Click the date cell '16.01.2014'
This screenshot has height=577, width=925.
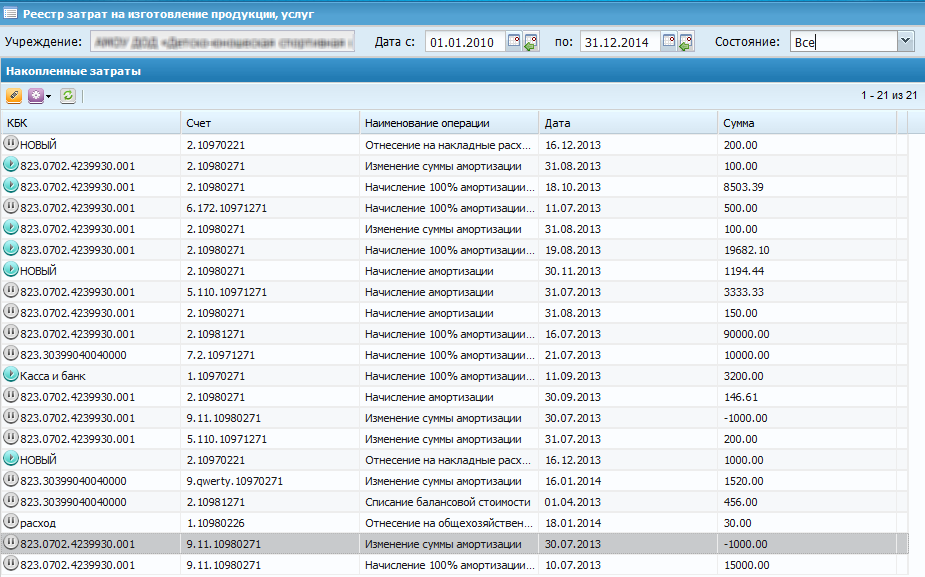click(x=628, y=481)
